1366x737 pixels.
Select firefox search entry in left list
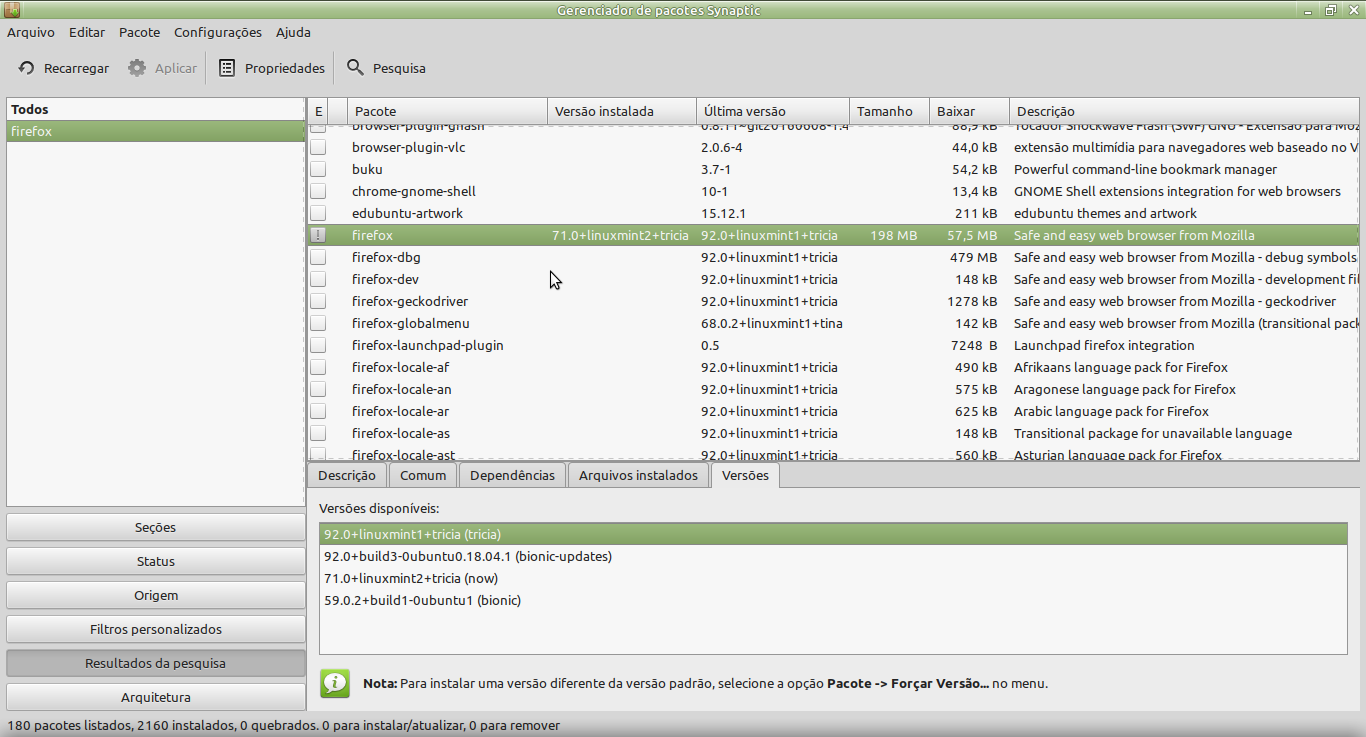[156, 131]
